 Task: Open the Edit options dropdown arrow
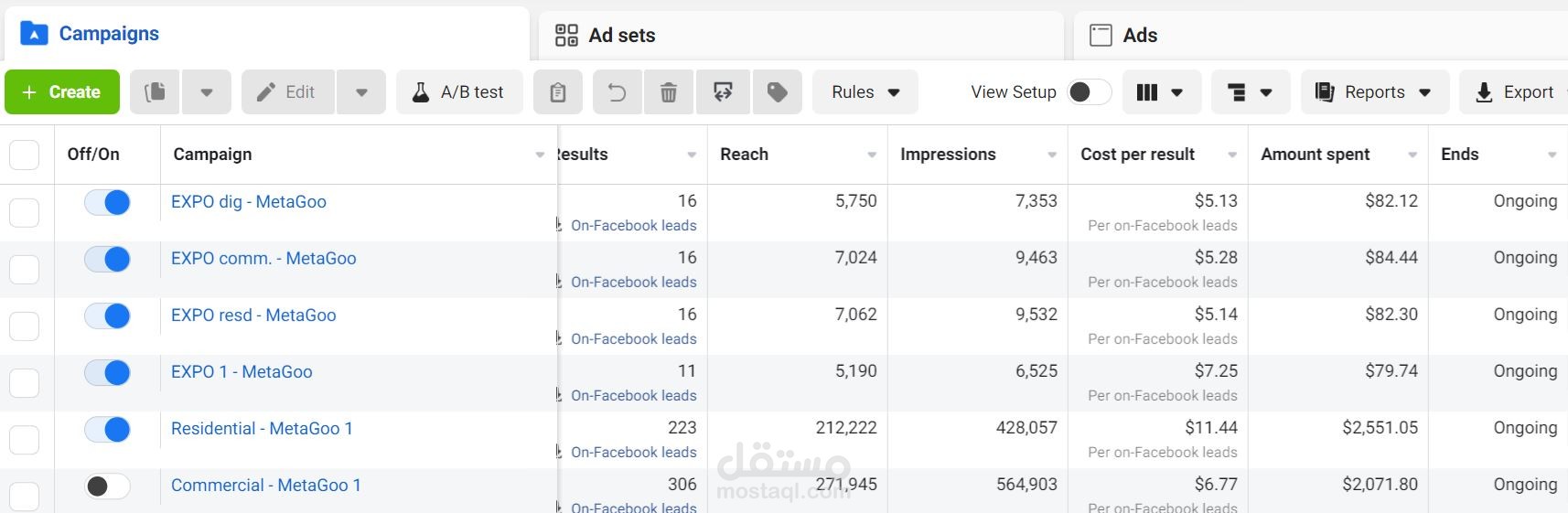(x=361, y=92)
